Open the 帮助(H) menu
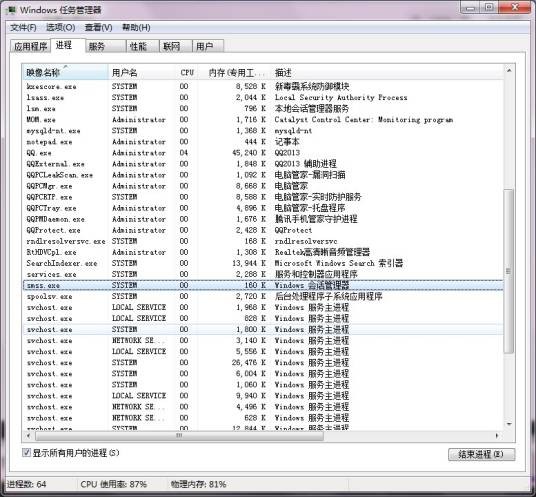 [136, 27]
